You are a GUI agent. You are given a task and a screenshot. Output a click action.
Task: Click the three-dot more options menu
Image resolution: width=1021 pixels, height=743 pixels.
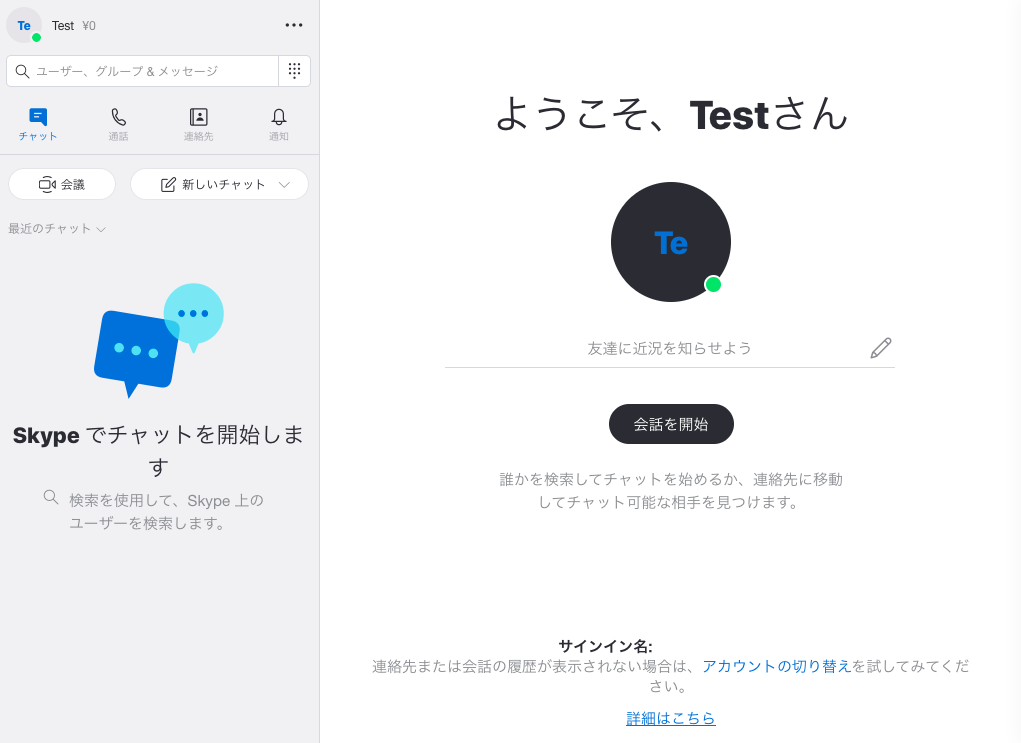tap(294, 25)
